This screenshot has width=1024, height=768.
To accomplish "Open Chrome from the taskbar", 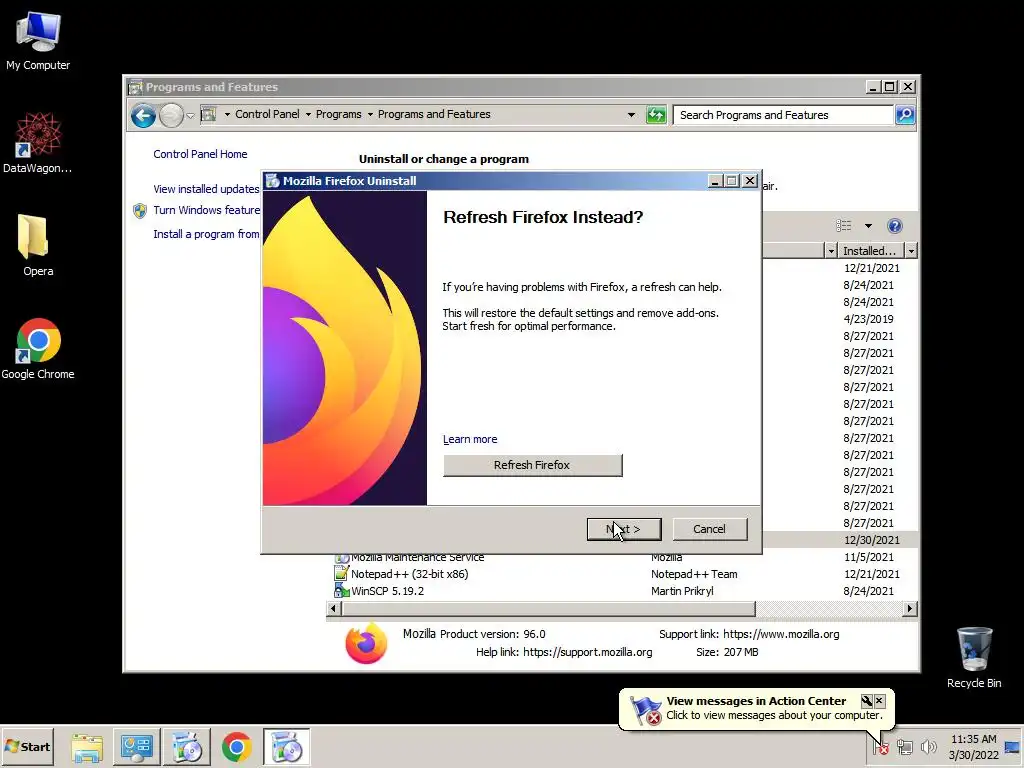I will pos(236,747).
